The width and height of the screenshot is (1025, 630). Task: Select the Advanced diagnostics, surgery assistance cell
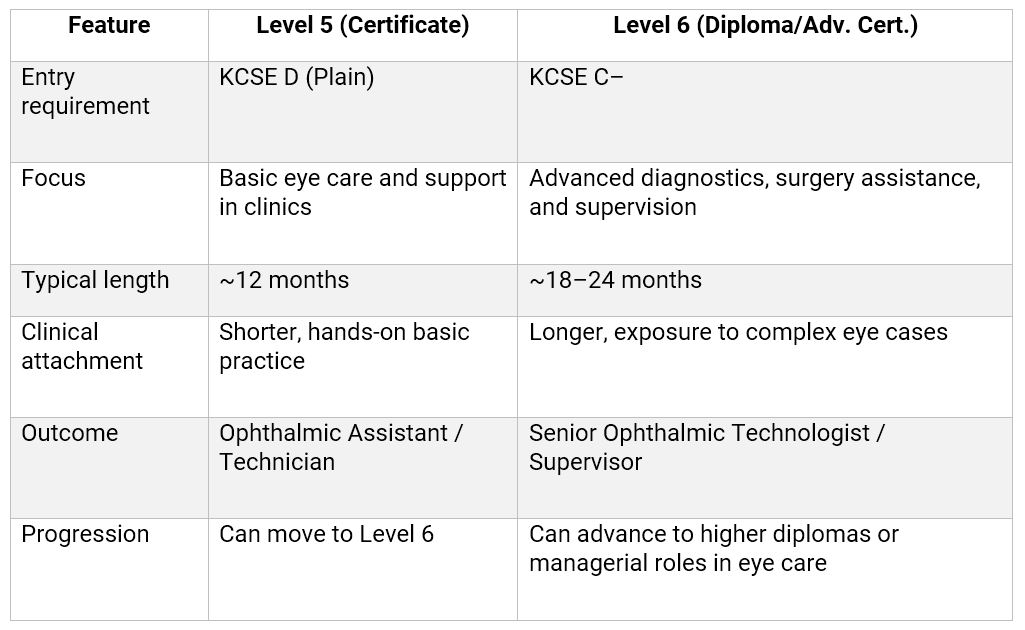coord(754,193)
